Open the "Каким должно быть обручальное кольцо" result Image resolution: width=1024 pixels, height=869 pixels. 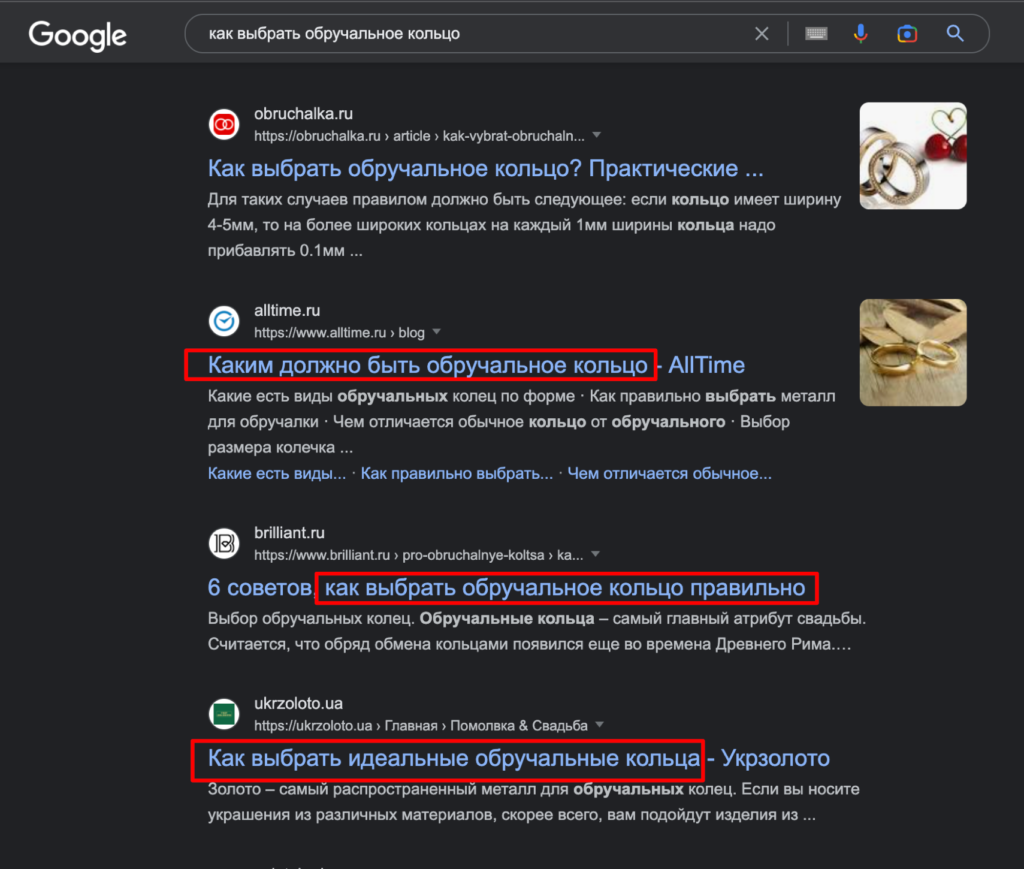[427, 365]
